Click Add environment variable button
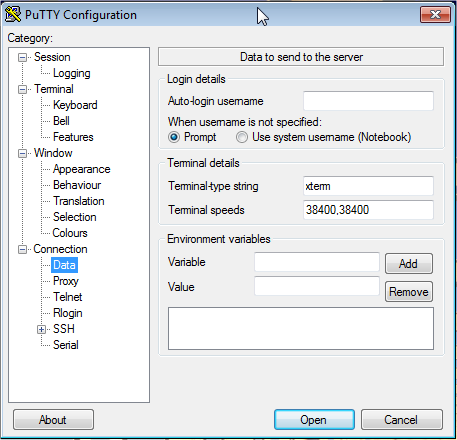Image resolution: width=457 pixels, height=440 pixels. (x=409, y=264)
